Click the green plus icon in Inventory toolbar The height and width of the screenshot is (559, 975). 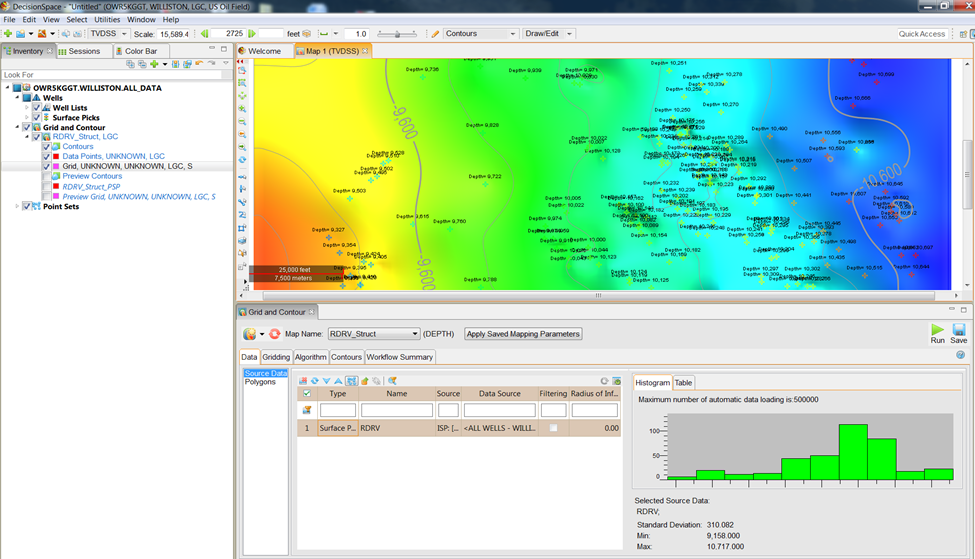[154, 63]
